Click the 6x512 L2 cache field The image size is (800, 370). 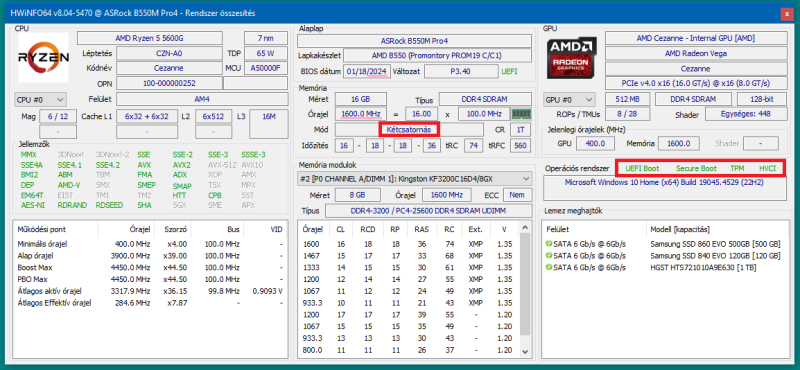(213, 116)
